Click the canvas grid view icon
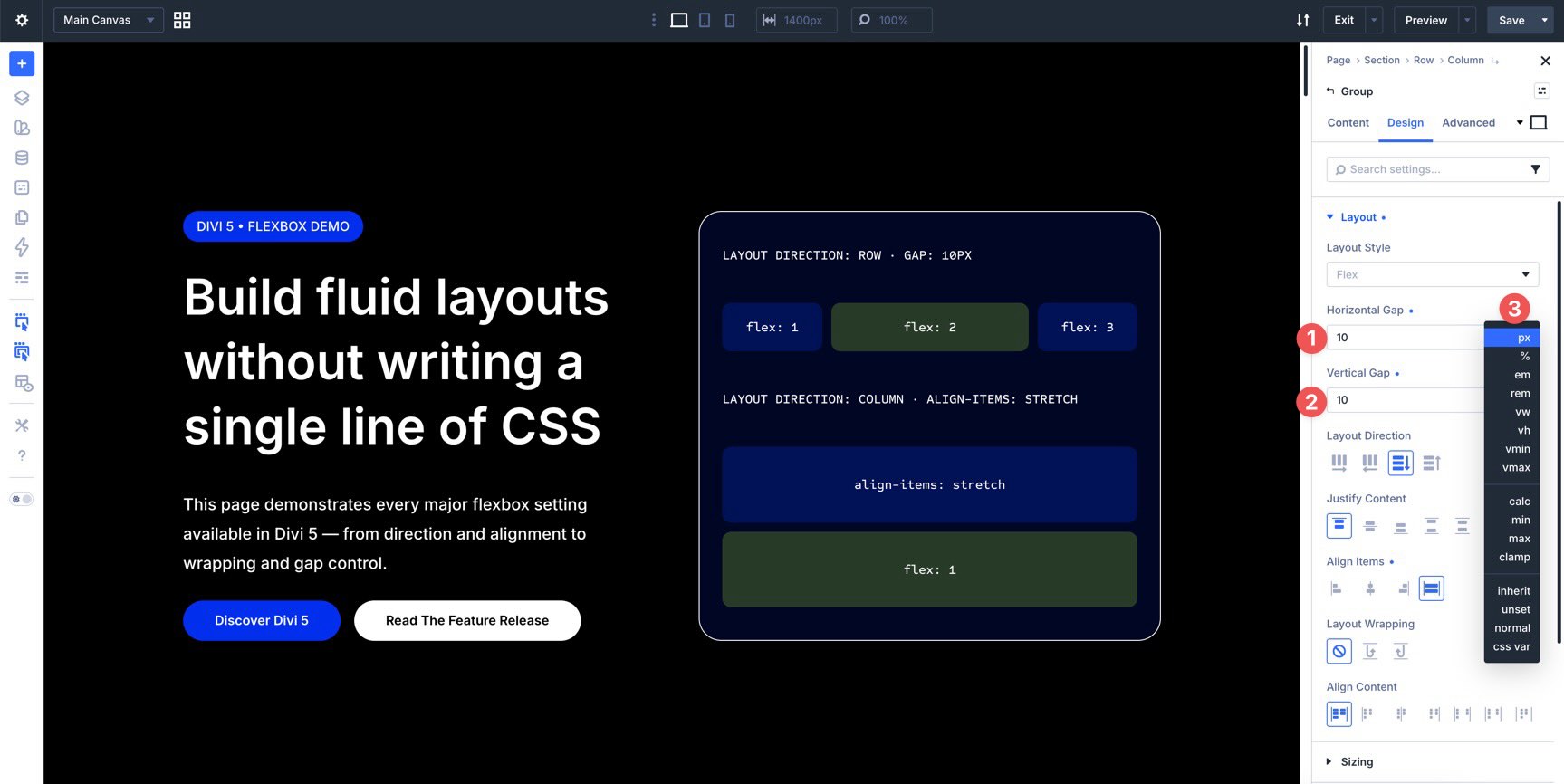 (x=182, y=20)
